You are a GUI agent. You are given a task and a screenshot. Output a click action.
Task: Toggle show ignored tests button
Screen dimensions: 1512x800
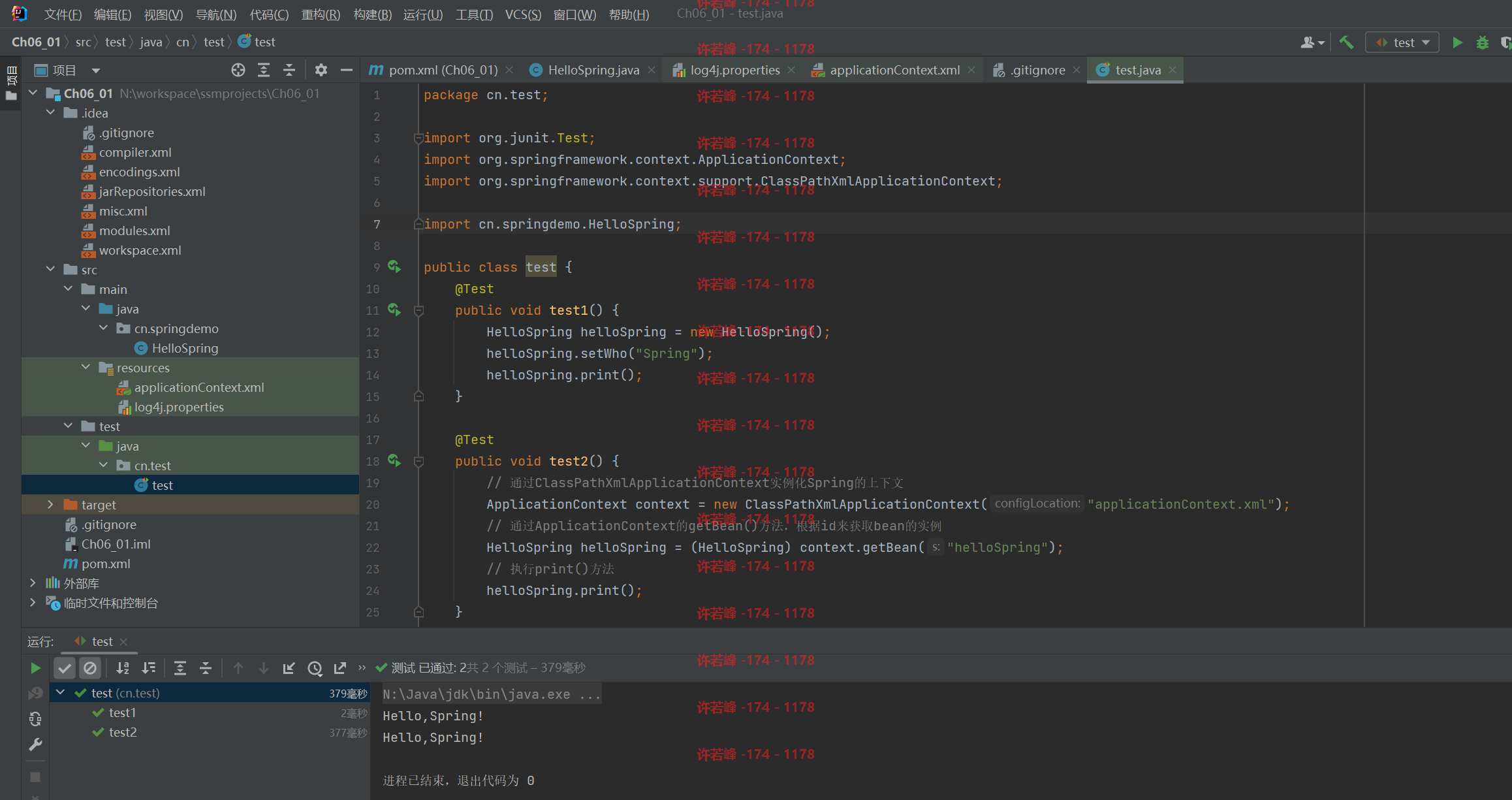tap(90, 668)
